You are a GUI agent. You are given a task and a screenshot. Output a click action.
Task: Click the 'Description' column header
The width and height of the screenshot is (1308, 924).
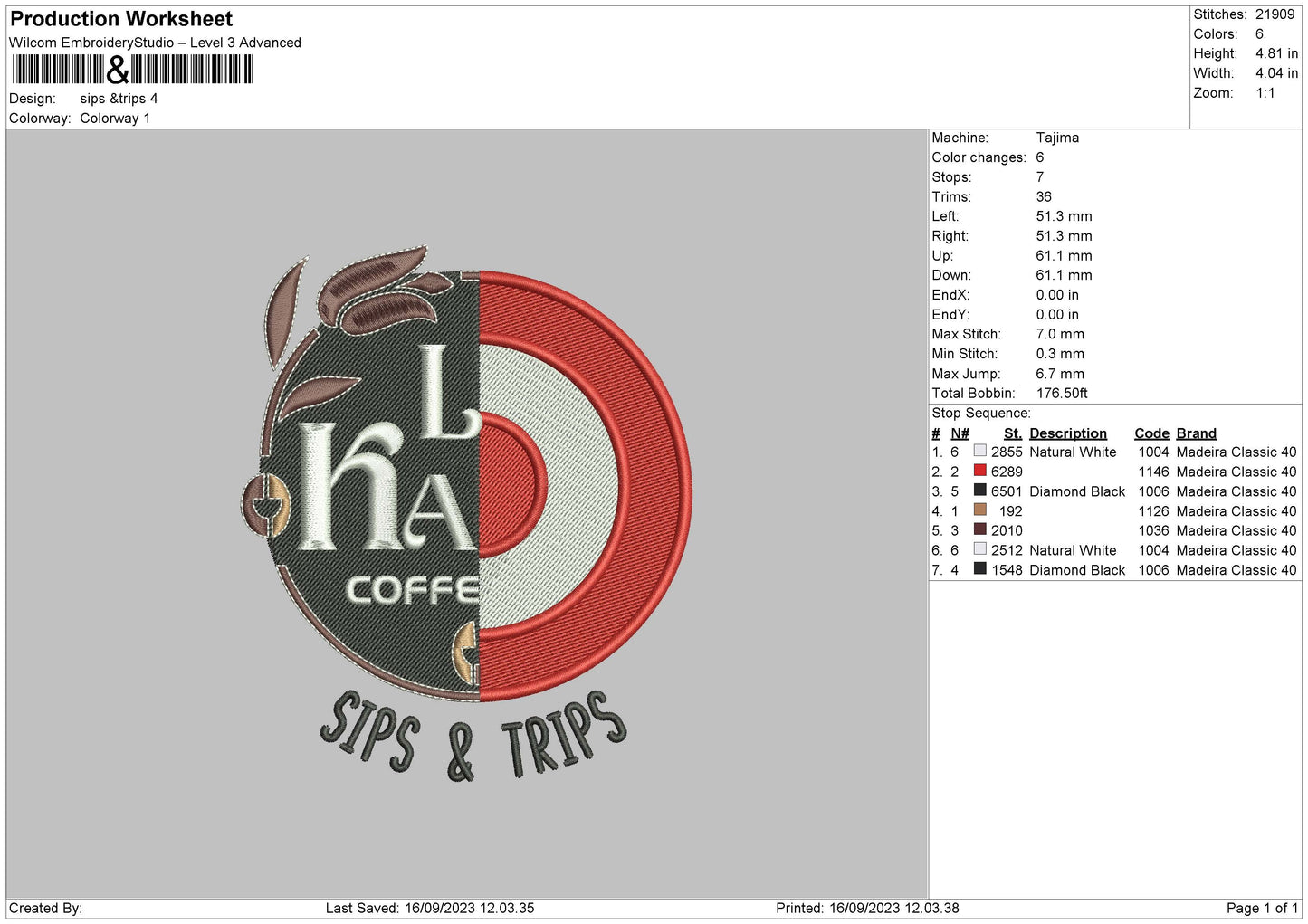(1068, 433)
